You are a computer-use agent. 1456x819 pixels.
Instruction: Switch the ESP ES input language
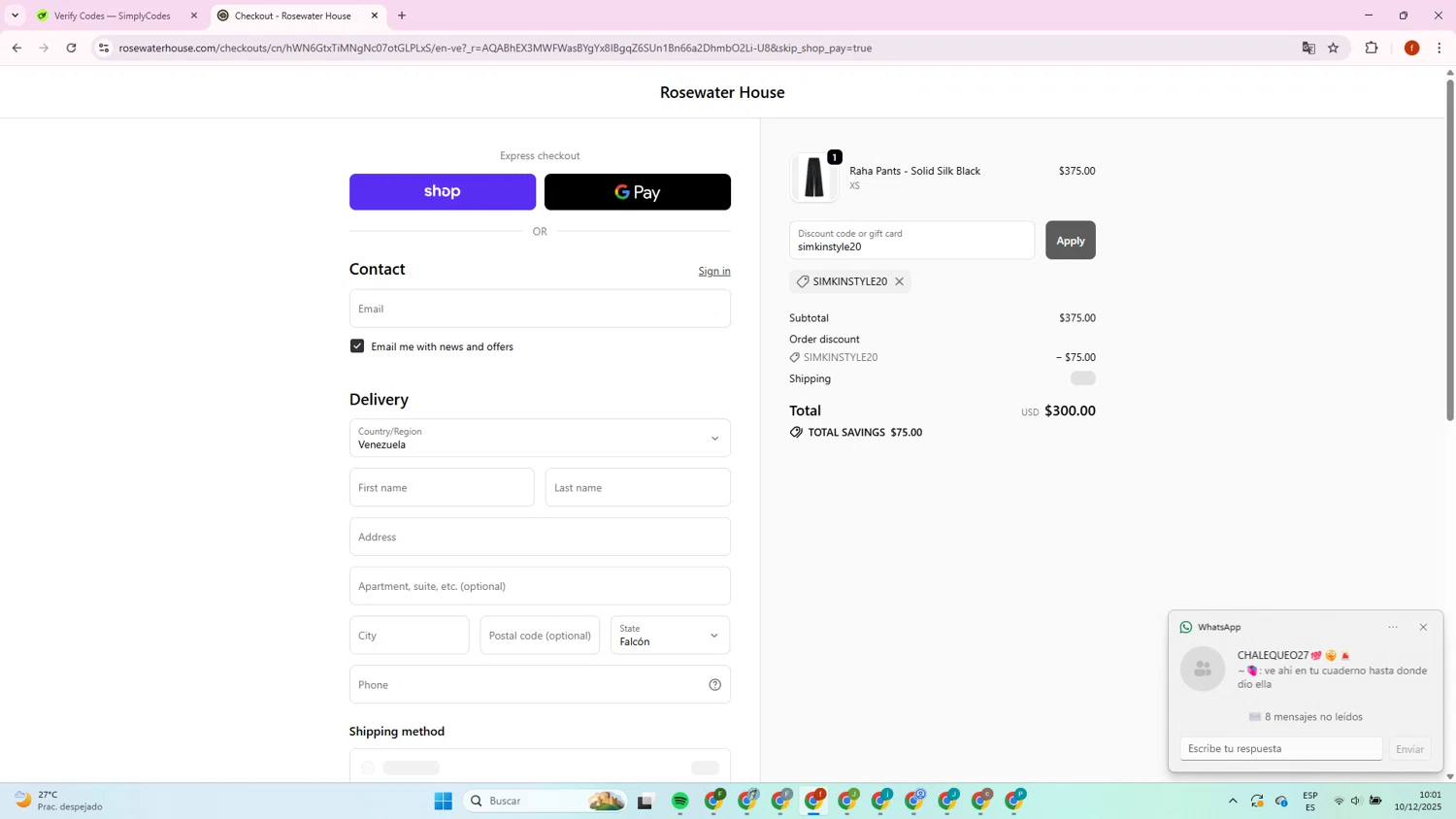coord(1310,801)
